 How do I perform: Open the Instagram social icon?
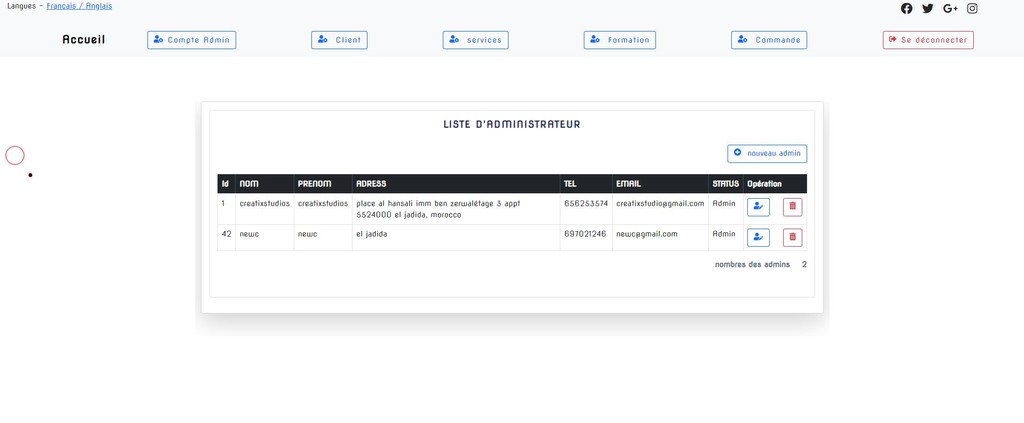(972, 8)
